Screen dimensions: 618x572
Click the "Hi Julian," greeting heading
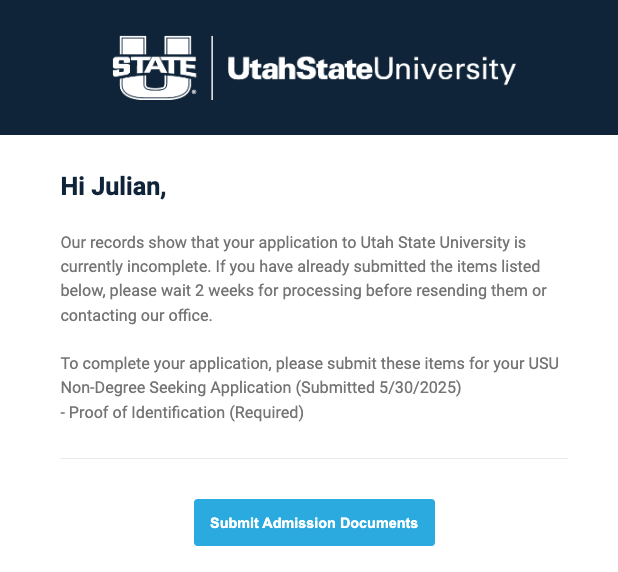point(113,186)
